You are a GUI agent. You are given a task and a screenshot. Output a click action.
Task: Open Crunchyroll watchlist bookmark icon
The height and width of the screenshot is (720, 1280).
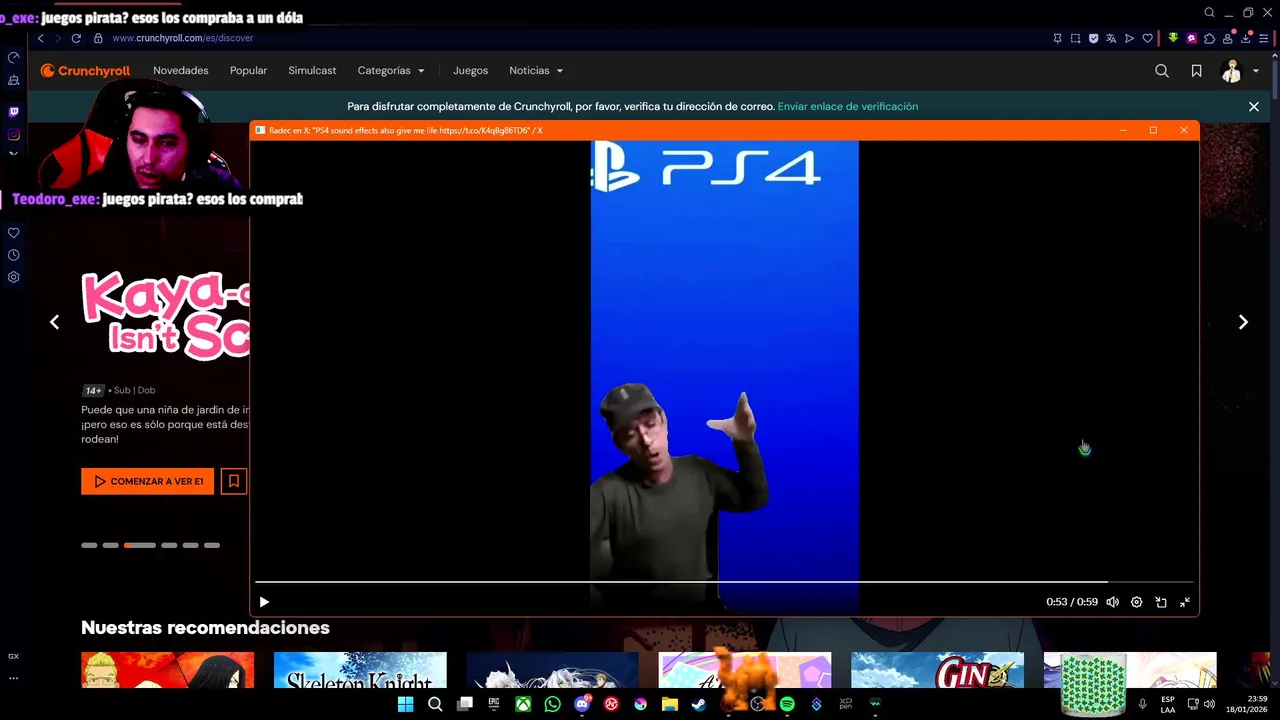point(1196,71)
